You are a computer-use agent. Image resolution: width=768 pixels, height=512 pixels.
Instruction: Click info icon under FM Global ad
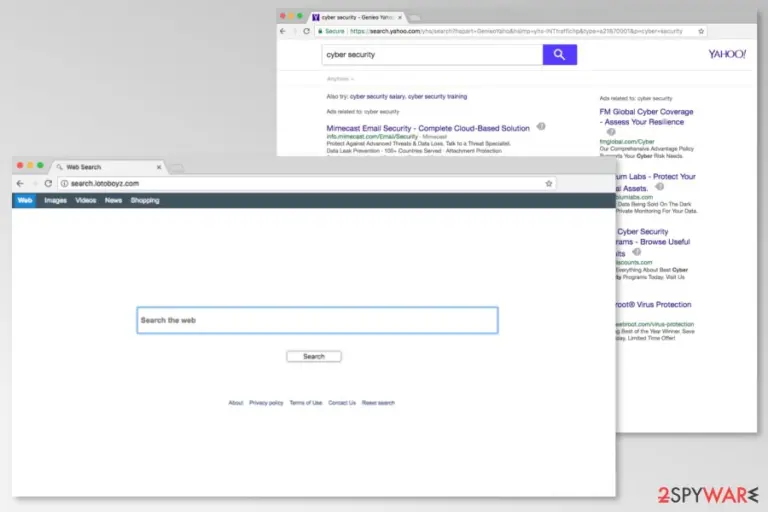[x=611, y=132]
